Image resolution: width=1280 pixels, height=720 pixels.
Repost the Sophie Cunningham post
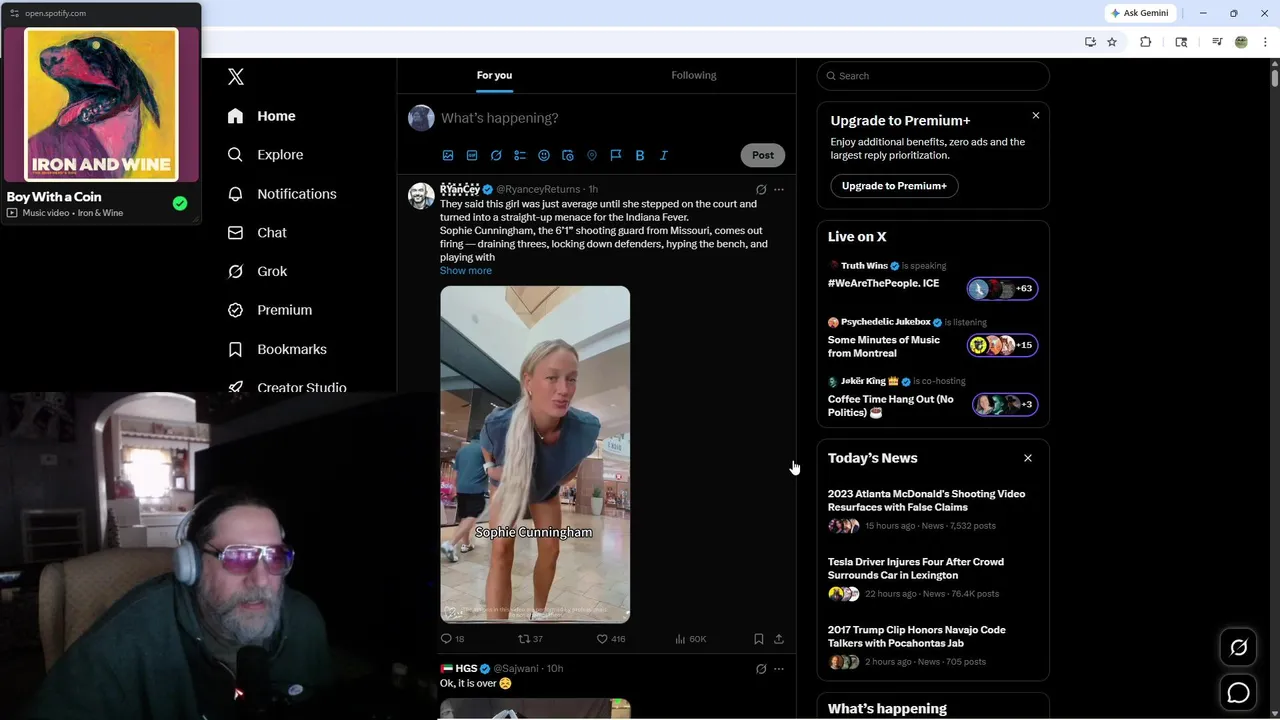tap(530, 639)
